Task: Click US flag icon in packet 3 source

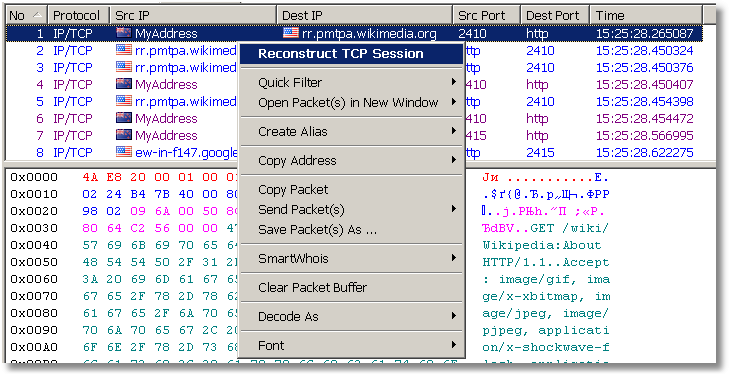Action: pos(123,67)
